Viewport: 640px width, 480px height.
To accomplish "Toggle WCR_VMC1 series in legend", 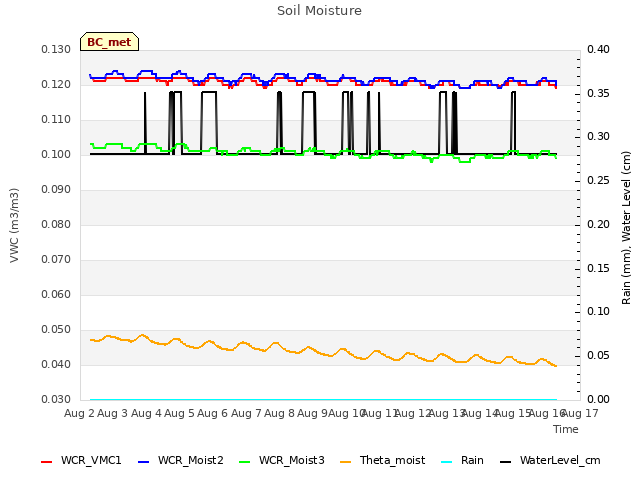I will (x=82, y=460).
